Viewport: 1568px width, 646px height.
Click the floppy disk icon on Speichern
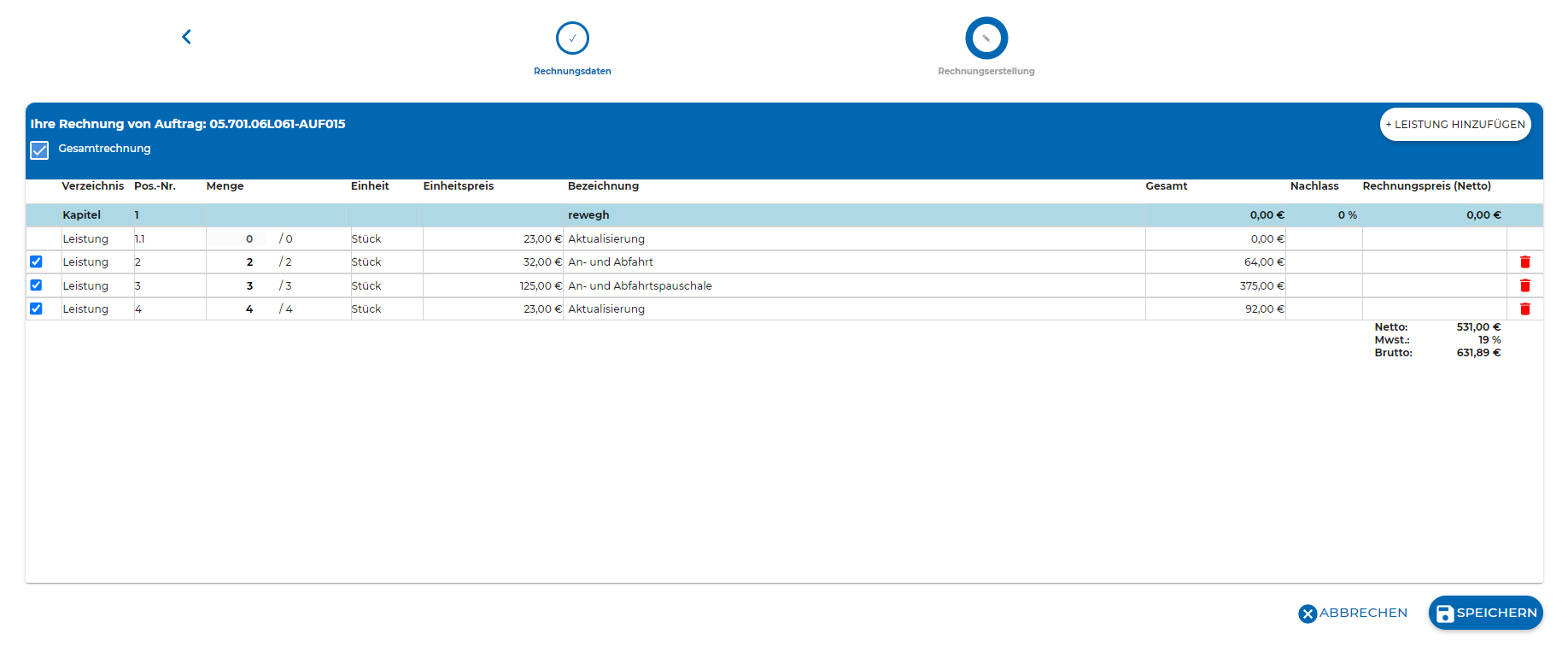click(x=1444, y=614)
